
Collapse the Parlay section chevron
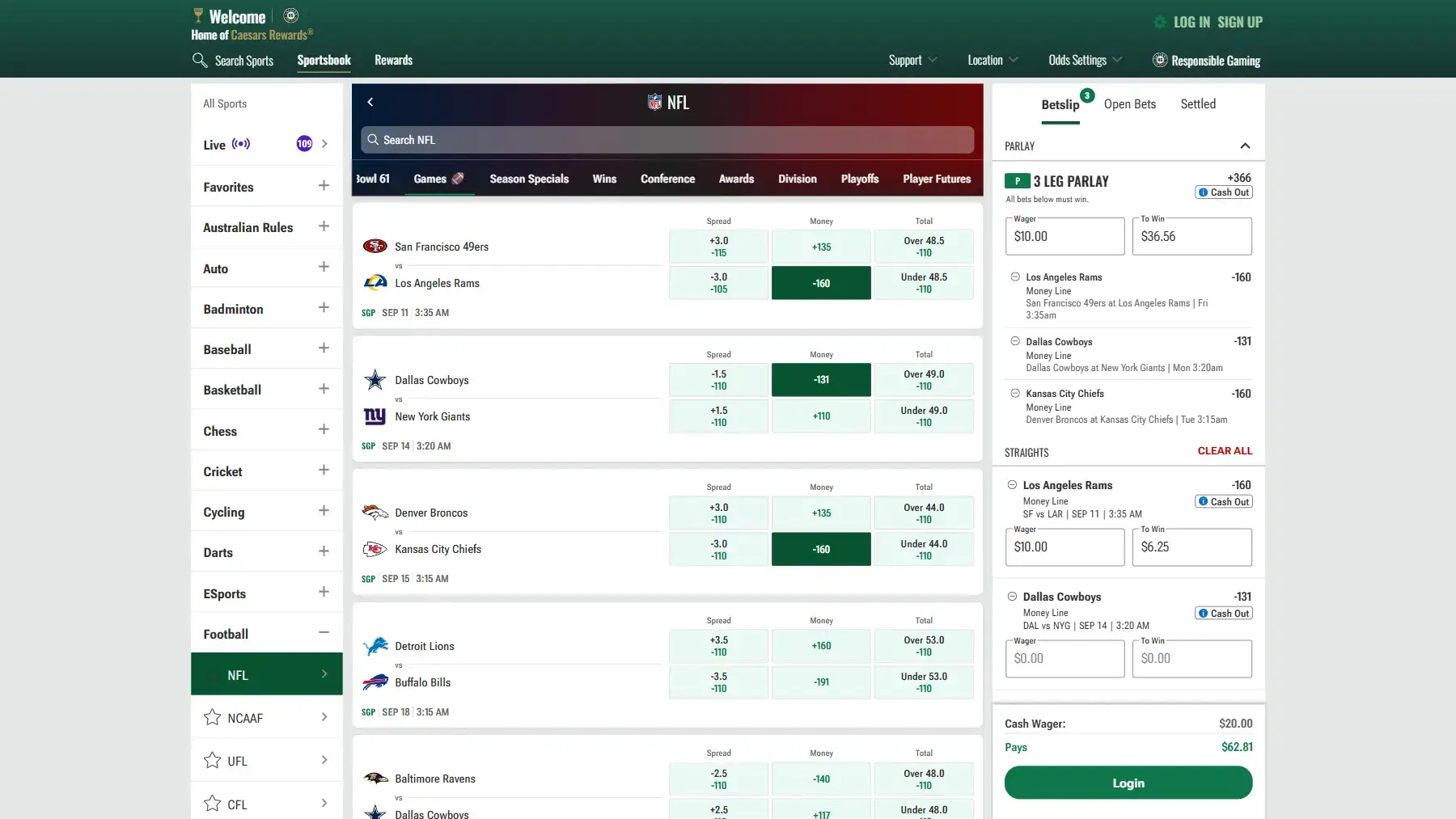coord(1245,146)
